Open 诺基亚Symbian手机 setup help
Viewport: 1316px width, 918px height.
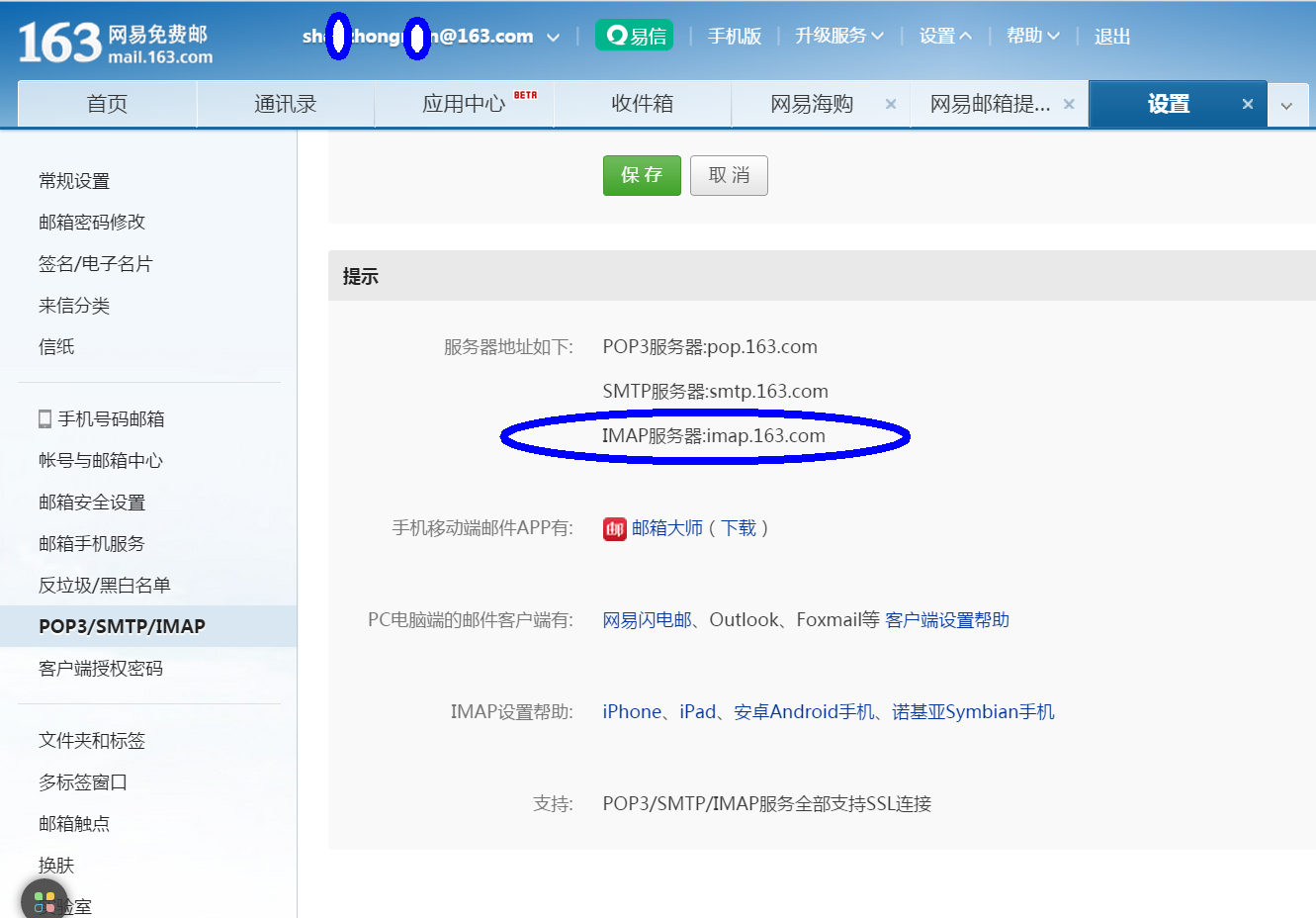tap(973, 712)
